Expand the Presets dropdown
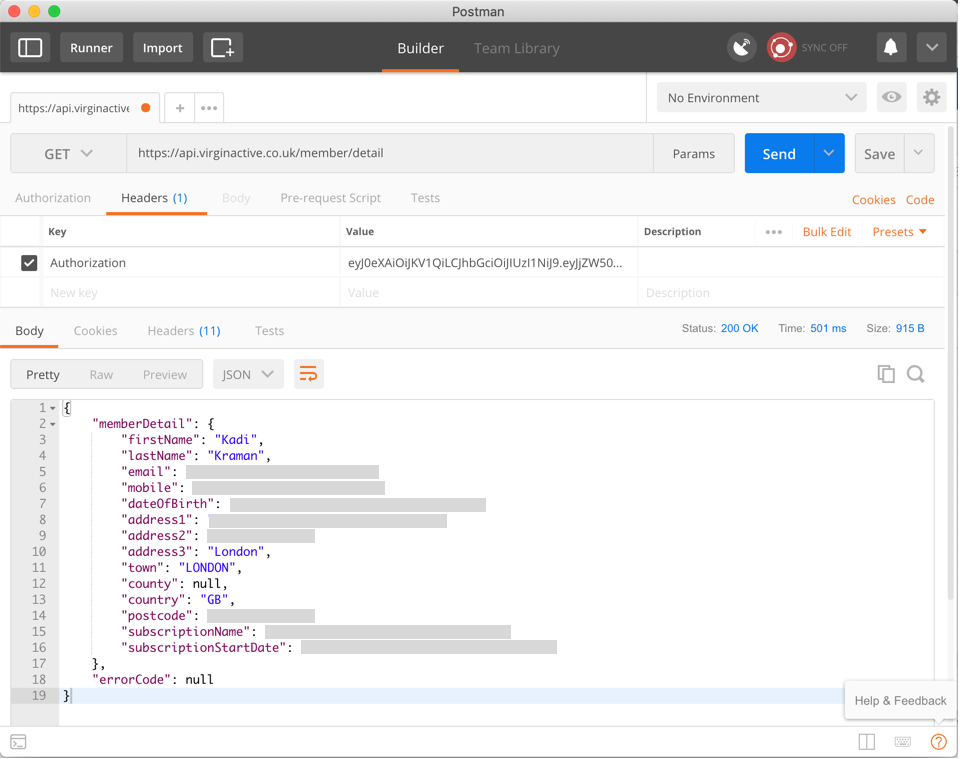The width and height of the screenshot is (960, 759). (x=899, y=232)
